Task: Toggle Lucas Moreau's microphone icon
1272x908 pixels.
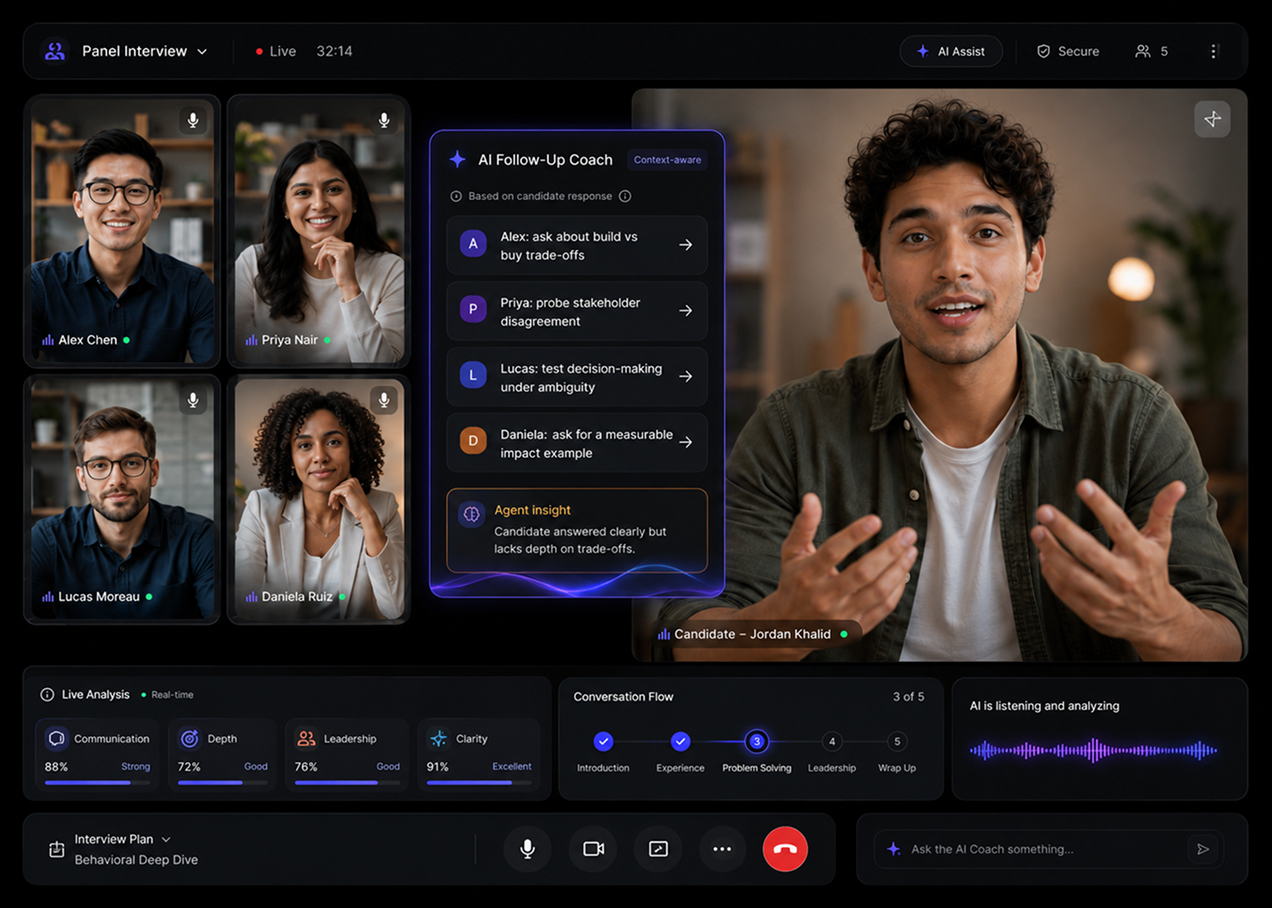Action: tap(193, 400)
